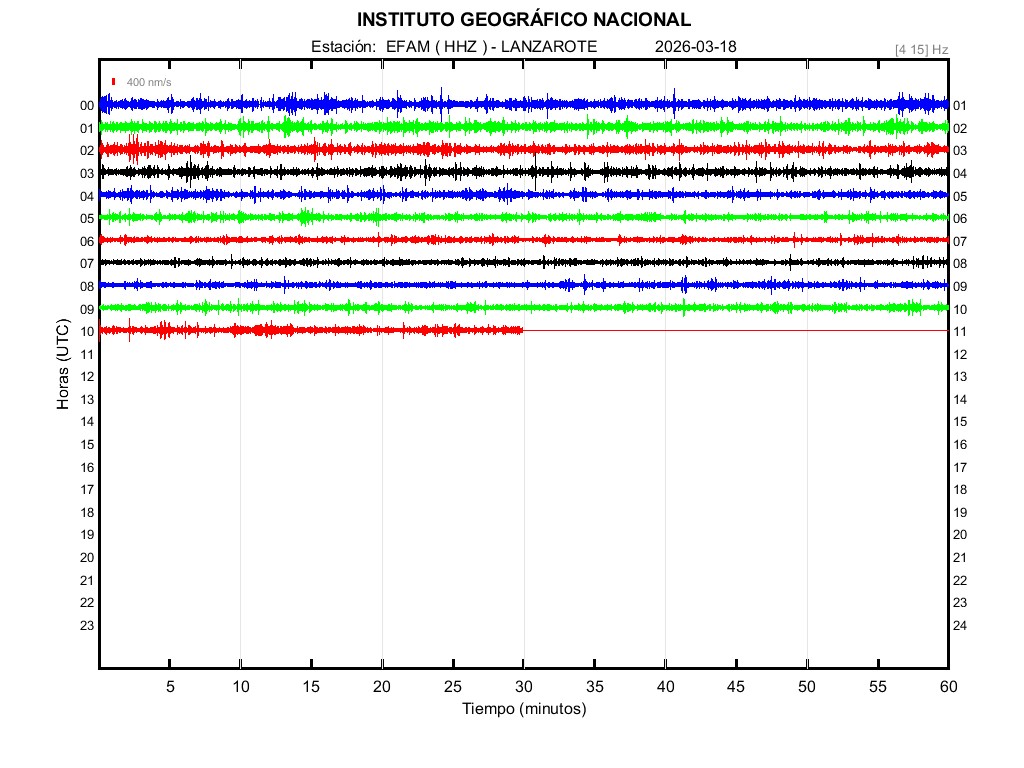Select the station label EFAM ( HHZ ) - LANZAROTE
The image size is (1024, 768).
click(x=454, y=46)
